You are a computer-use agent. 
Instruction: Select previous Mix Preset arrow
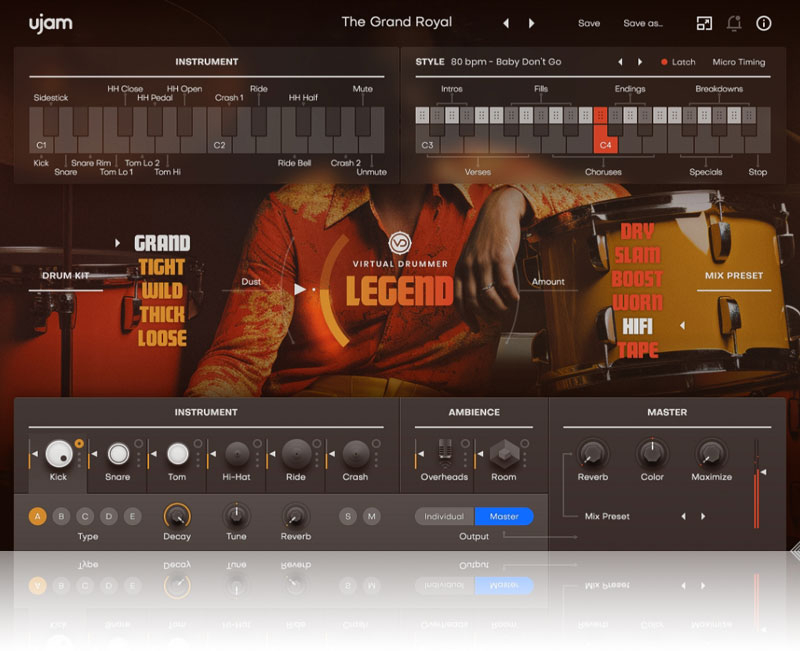tap(683, 516)
